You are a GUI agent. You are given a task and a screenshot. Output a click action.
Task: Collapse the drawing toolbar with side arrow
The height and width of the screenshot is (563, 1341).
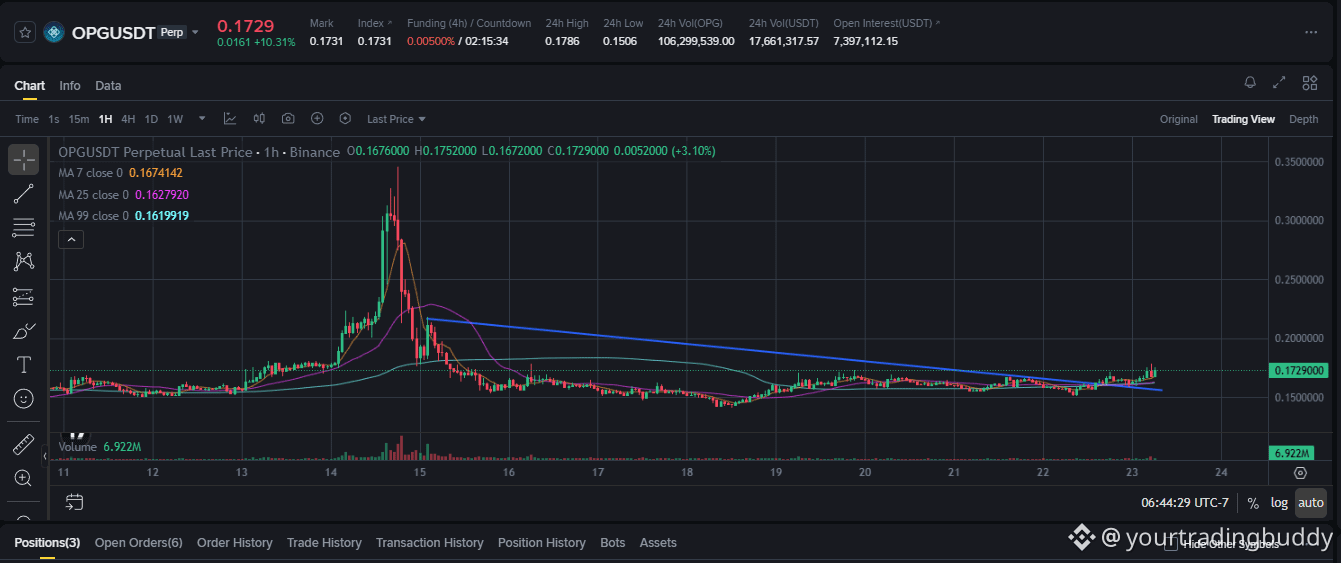pyautogui.click(x=44, y=456)
